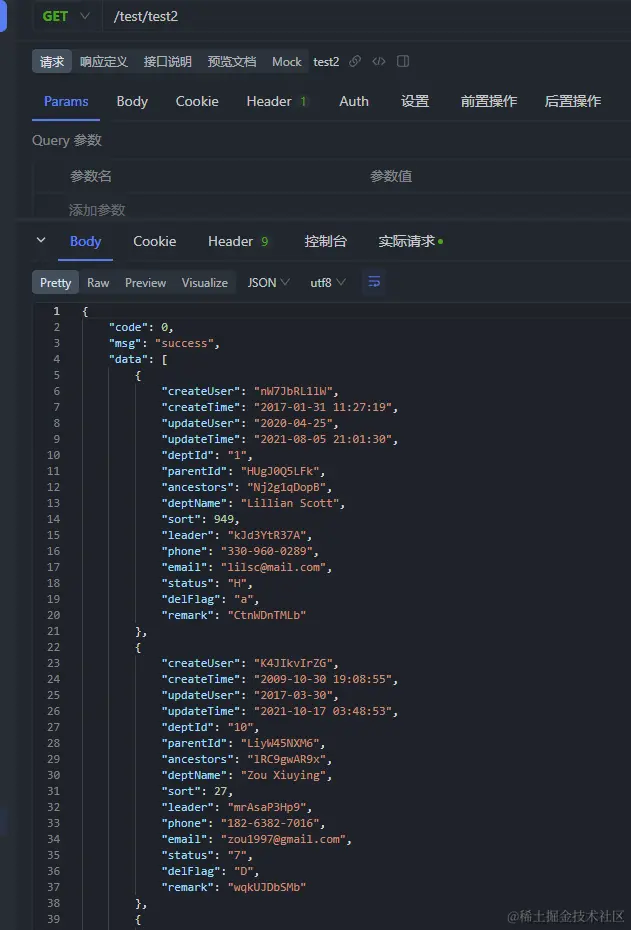The image size is (631, 930).
Task: Copy link icon next to test2
Action: coord(355,61)
